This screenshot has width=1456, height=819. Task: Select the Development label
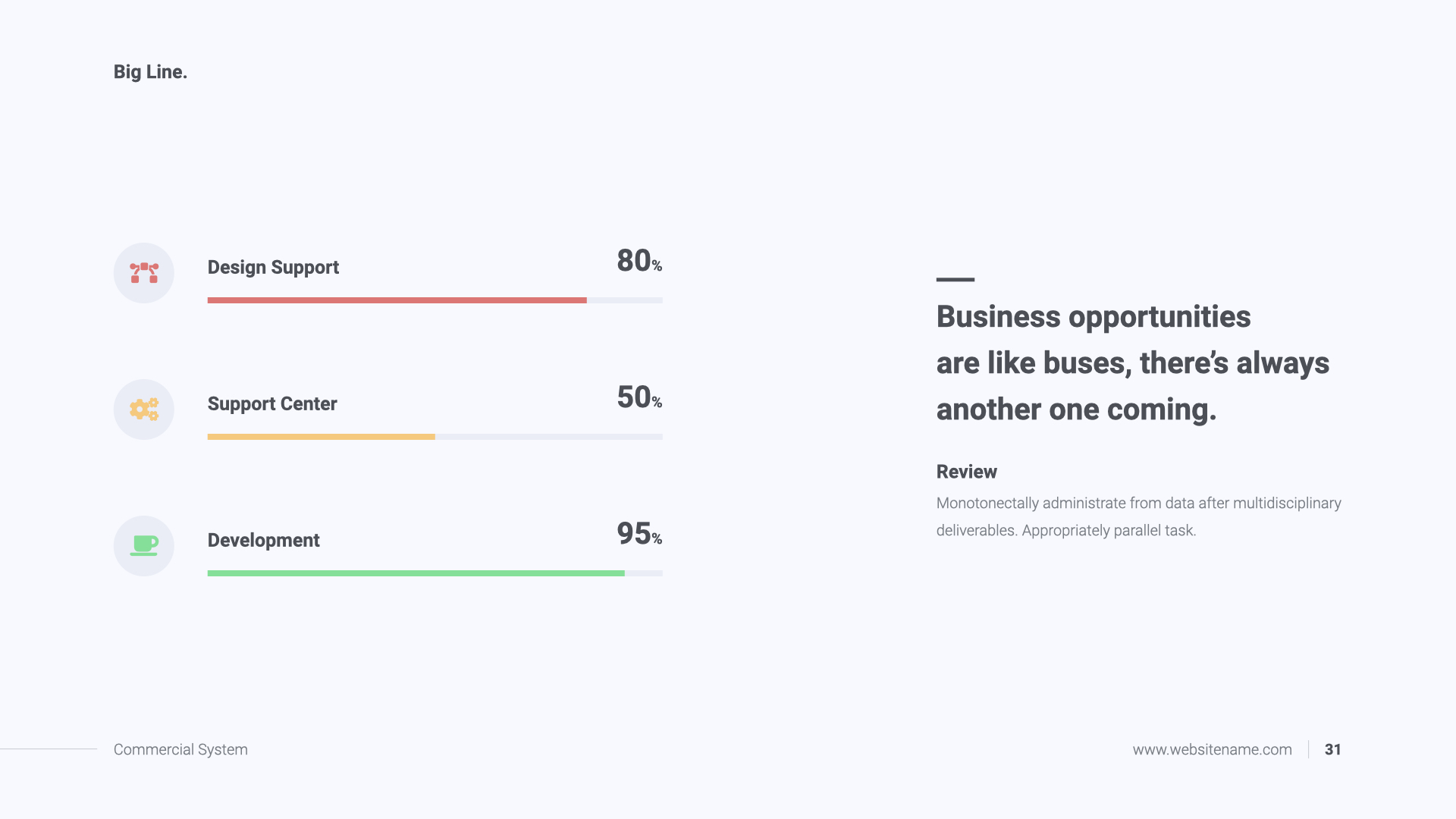263,541
